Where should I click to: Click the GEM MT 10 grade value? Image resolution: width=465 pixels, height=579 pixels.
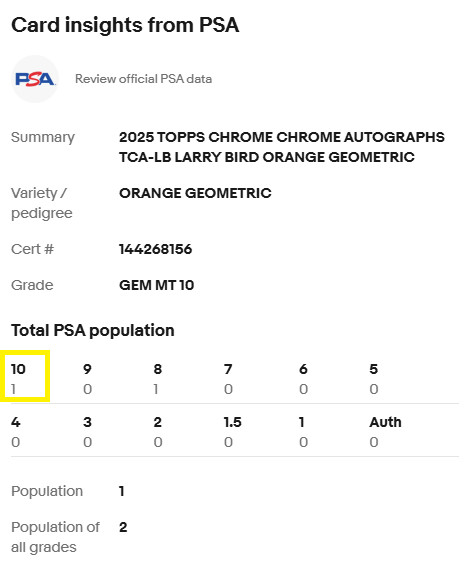(x=157, y=285)
